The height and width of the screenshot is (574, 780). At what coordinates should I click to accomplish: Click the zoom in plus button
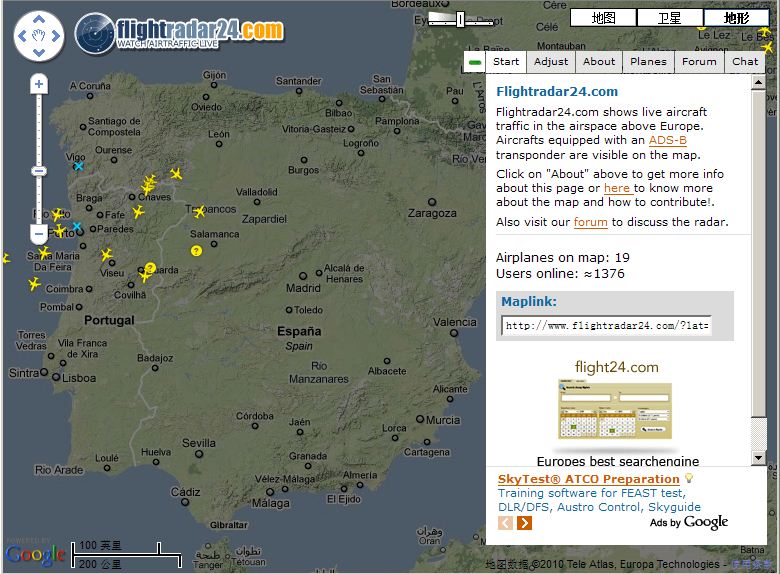pos(39,85)
